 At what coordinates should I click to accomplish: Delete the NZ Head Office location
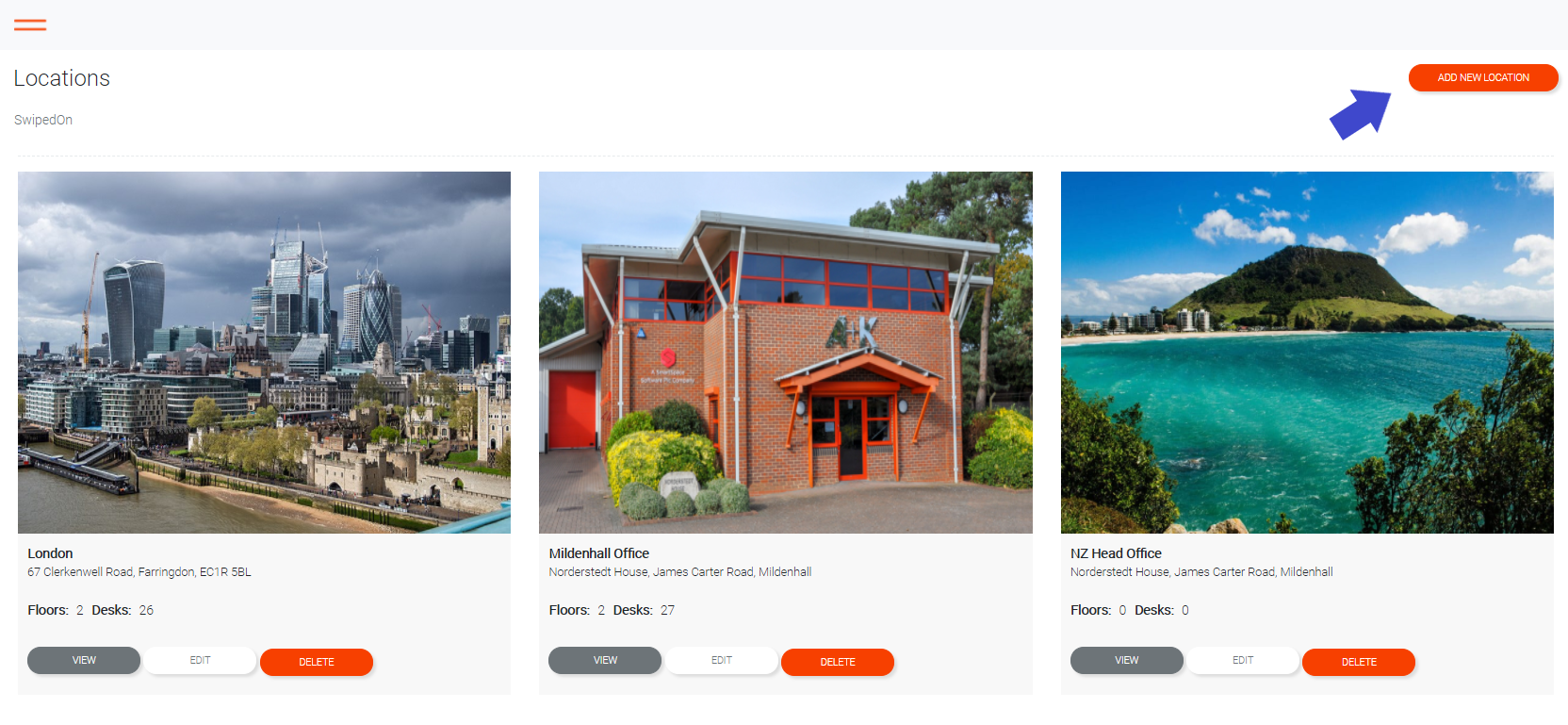pyautogui.click(x=1359, y=662)
